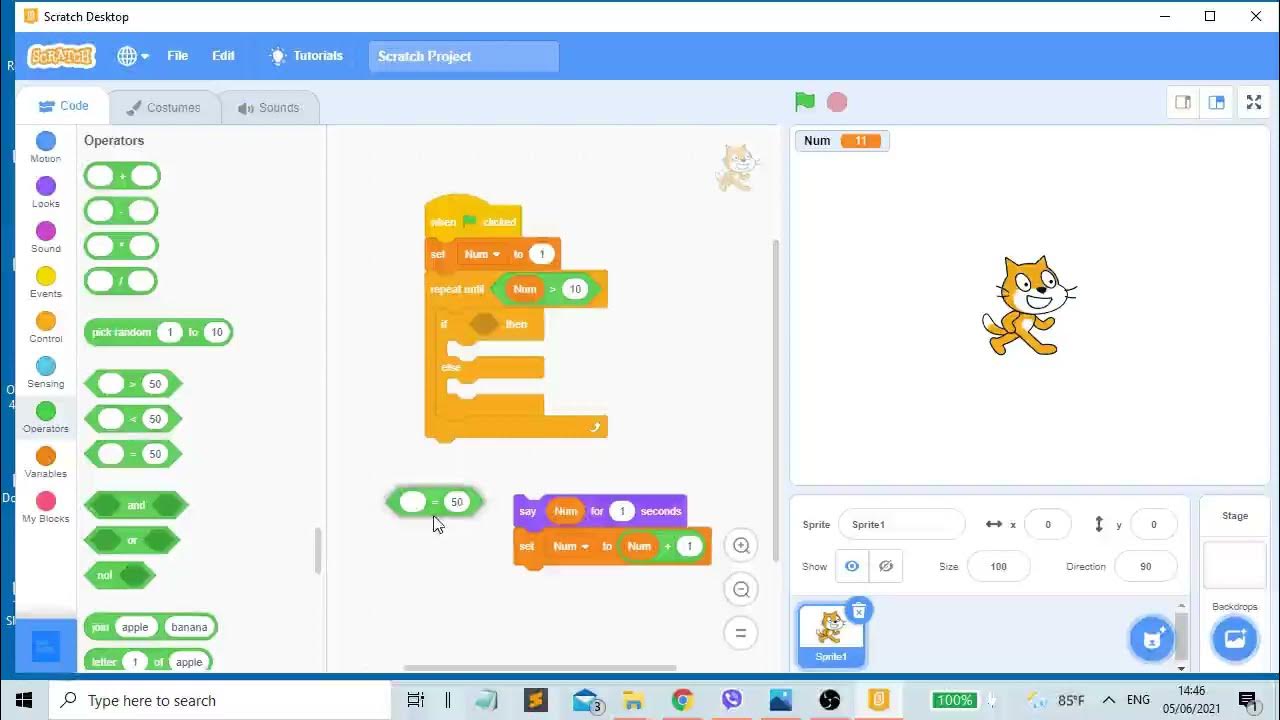Select the Events block category
Image resolution: width=1280 pixels, height=720 pixels.
[45, 282]
